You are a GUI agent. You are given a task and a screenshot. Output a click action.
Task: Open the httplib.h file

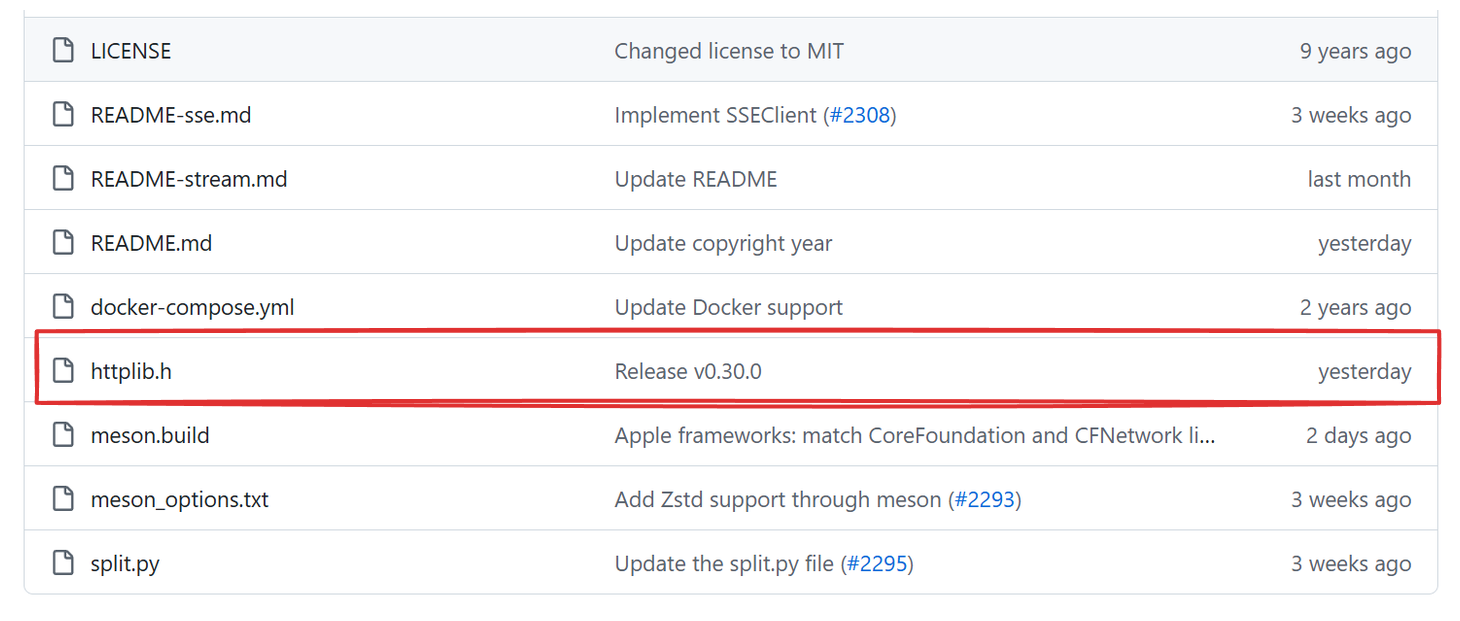pos(131,371)
